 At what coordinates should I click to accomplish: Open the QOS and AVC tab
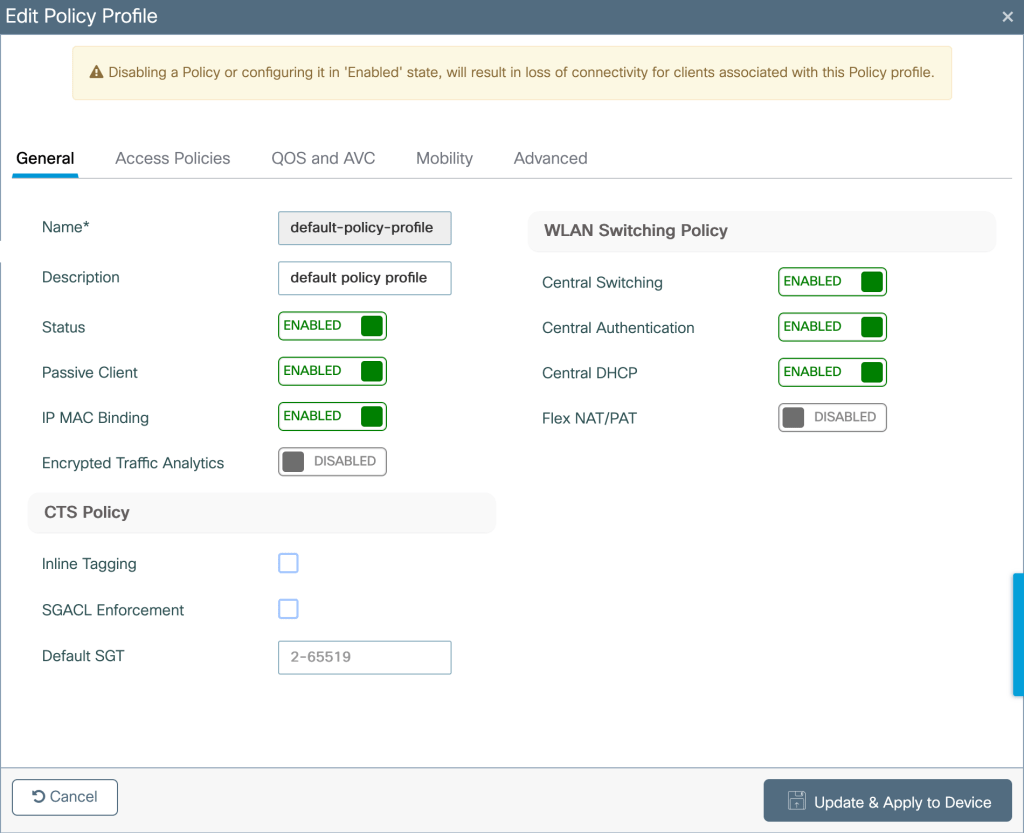tap(323, 158)
